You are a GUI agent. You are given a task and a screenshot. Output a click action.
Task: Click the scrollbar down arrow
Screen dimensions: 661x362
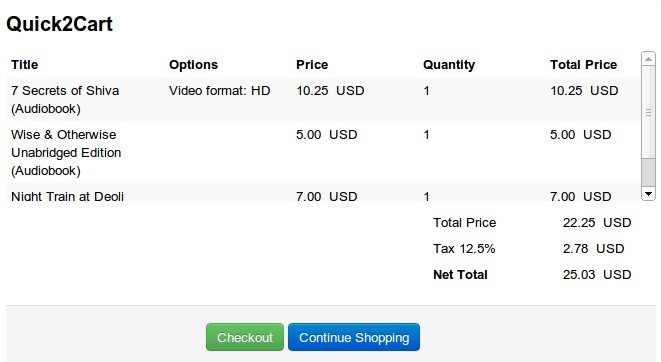pos(648,194)
